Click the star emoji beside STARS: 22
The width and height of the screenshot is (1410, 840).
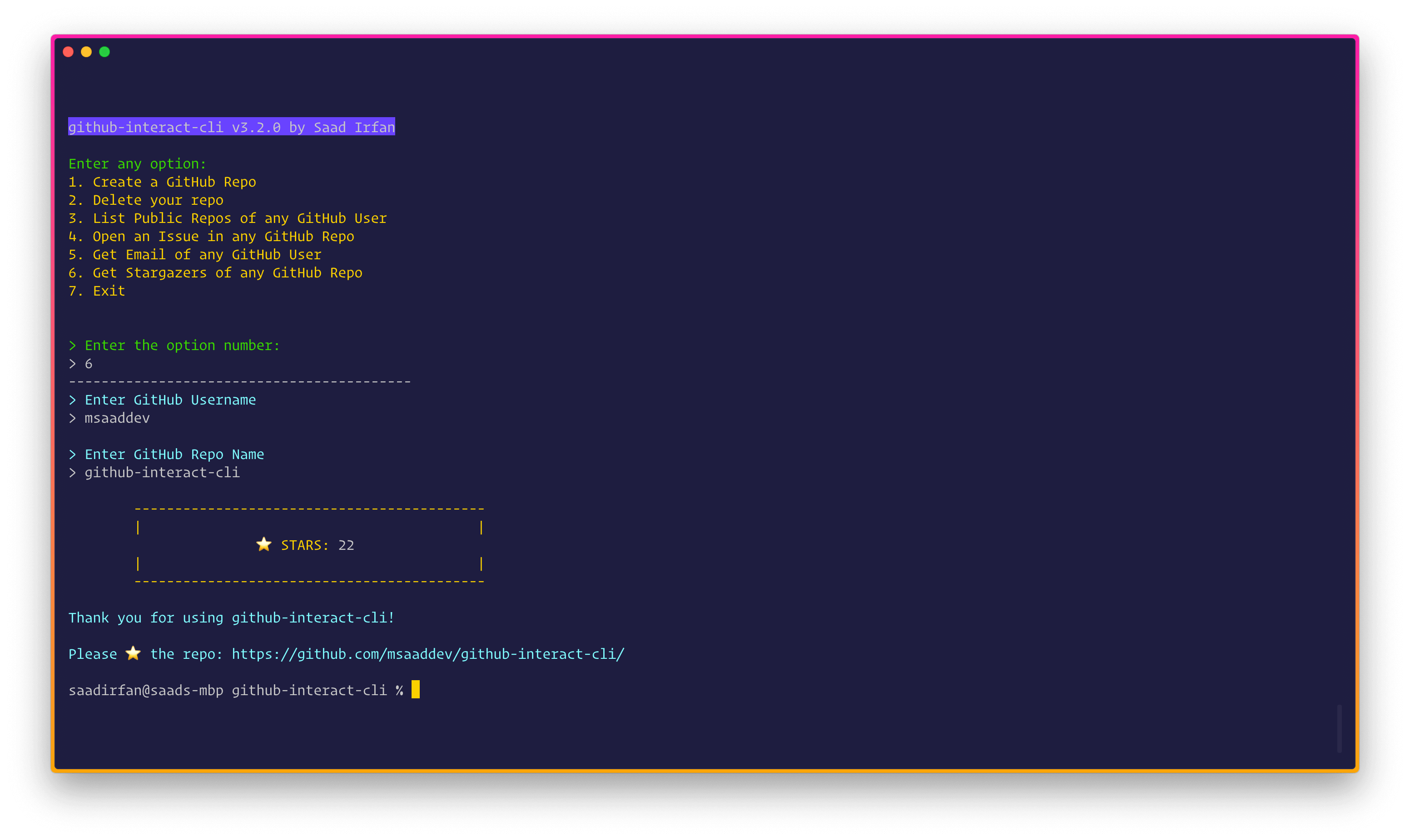point(264,544)
